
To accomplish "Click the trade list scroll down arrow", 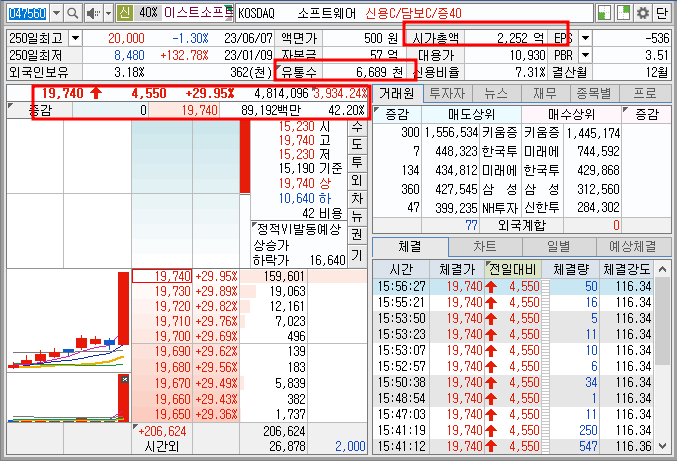I will (x=663, y=445).
